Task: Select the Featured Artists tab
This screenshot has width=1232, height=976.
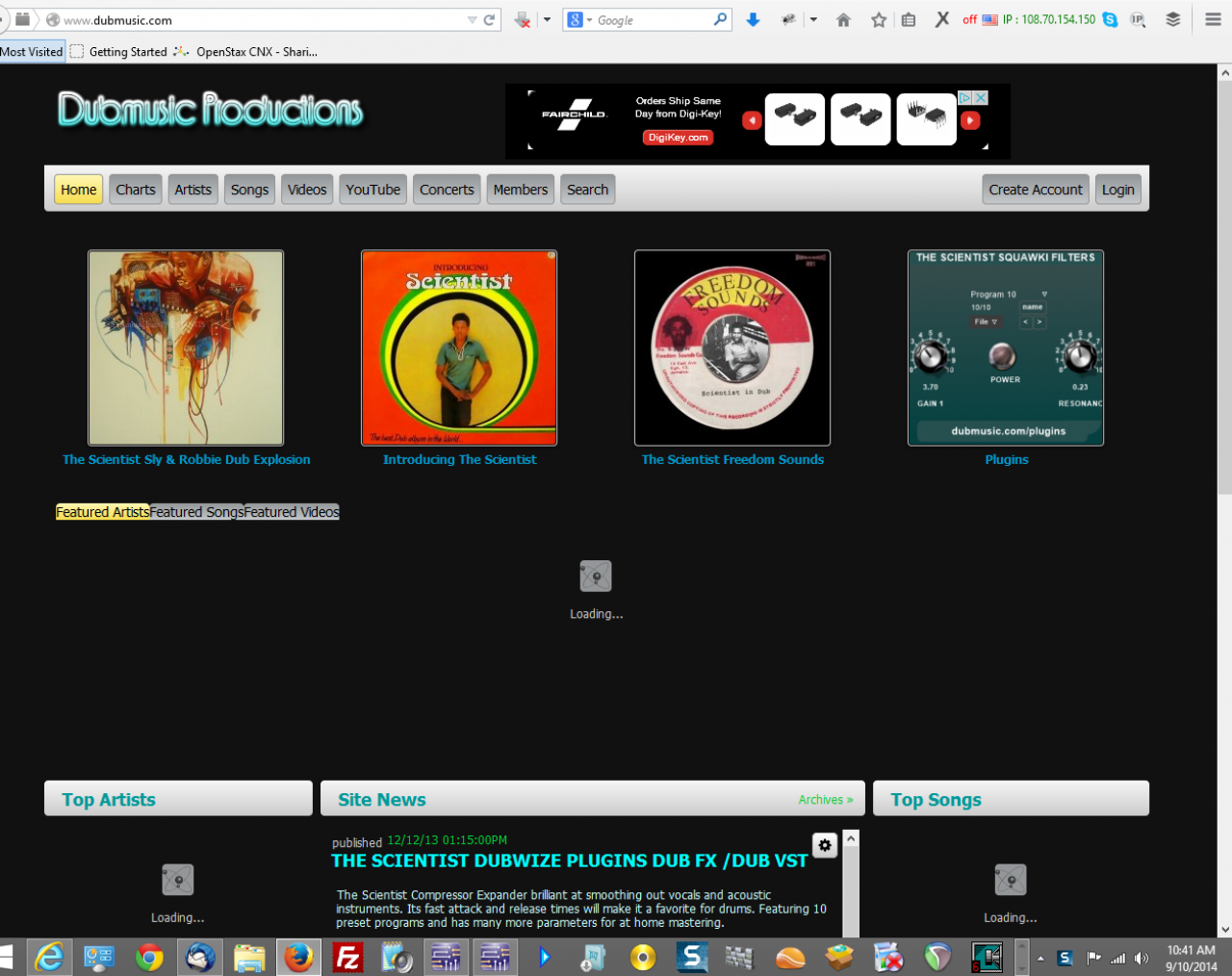Action: (x=103, y=512)
